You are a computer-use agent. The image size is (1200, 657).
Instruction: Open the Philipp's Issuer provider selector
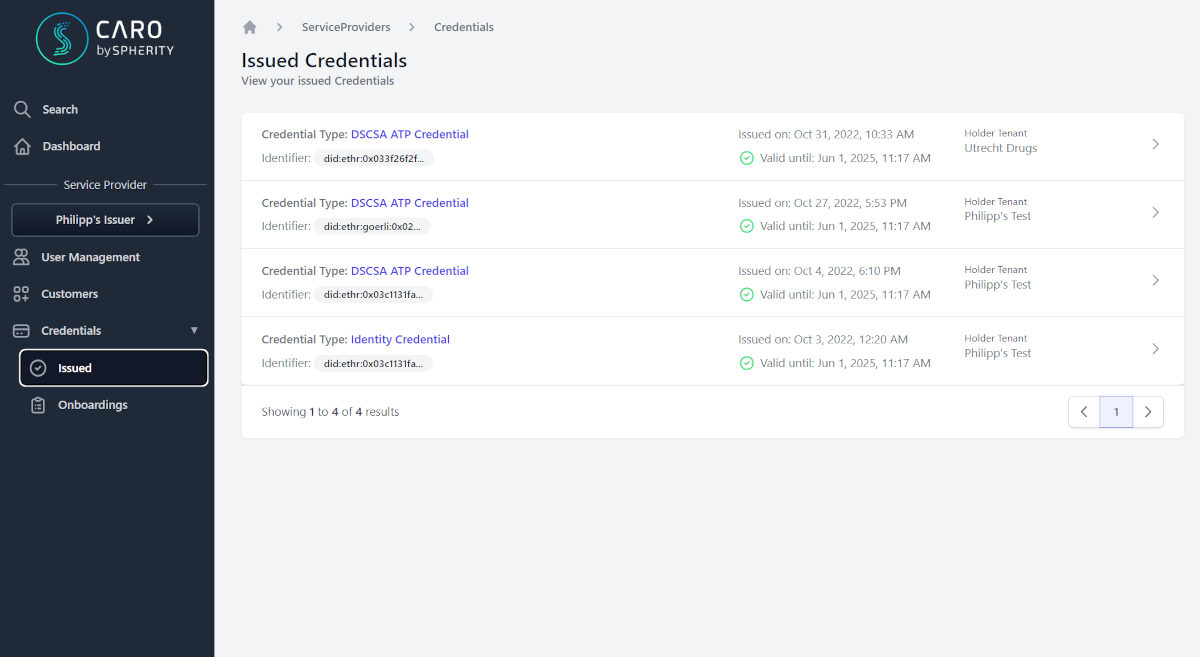point(105,220)
